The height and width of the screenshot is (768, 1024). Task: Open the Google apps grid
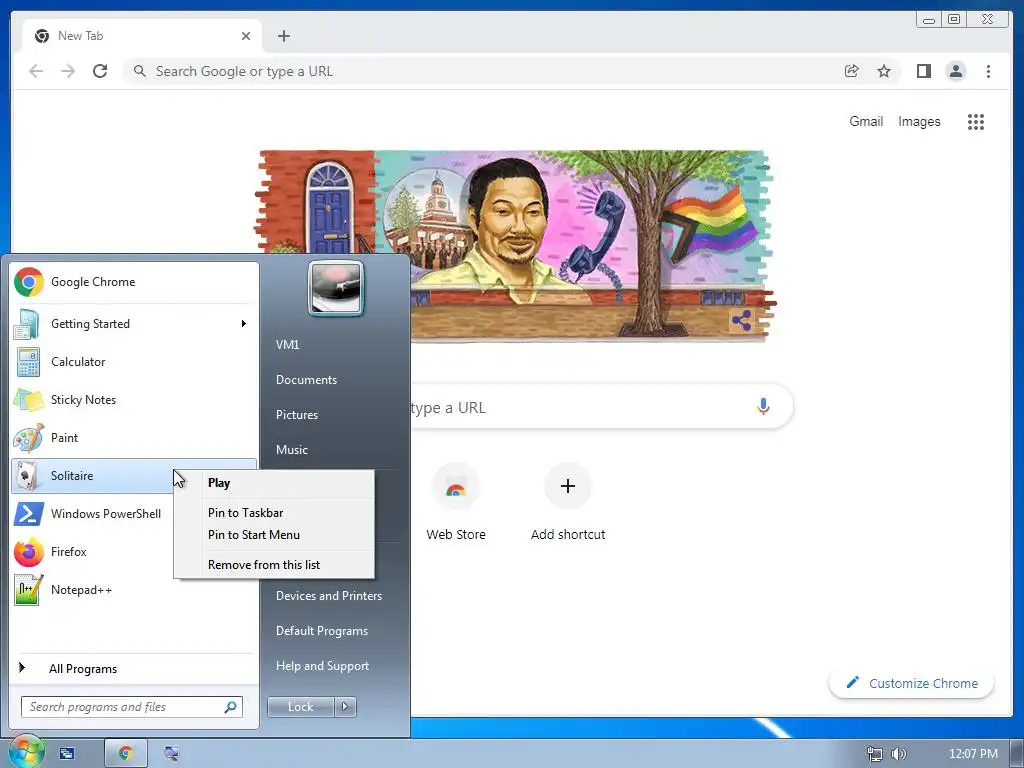(976, 121)
